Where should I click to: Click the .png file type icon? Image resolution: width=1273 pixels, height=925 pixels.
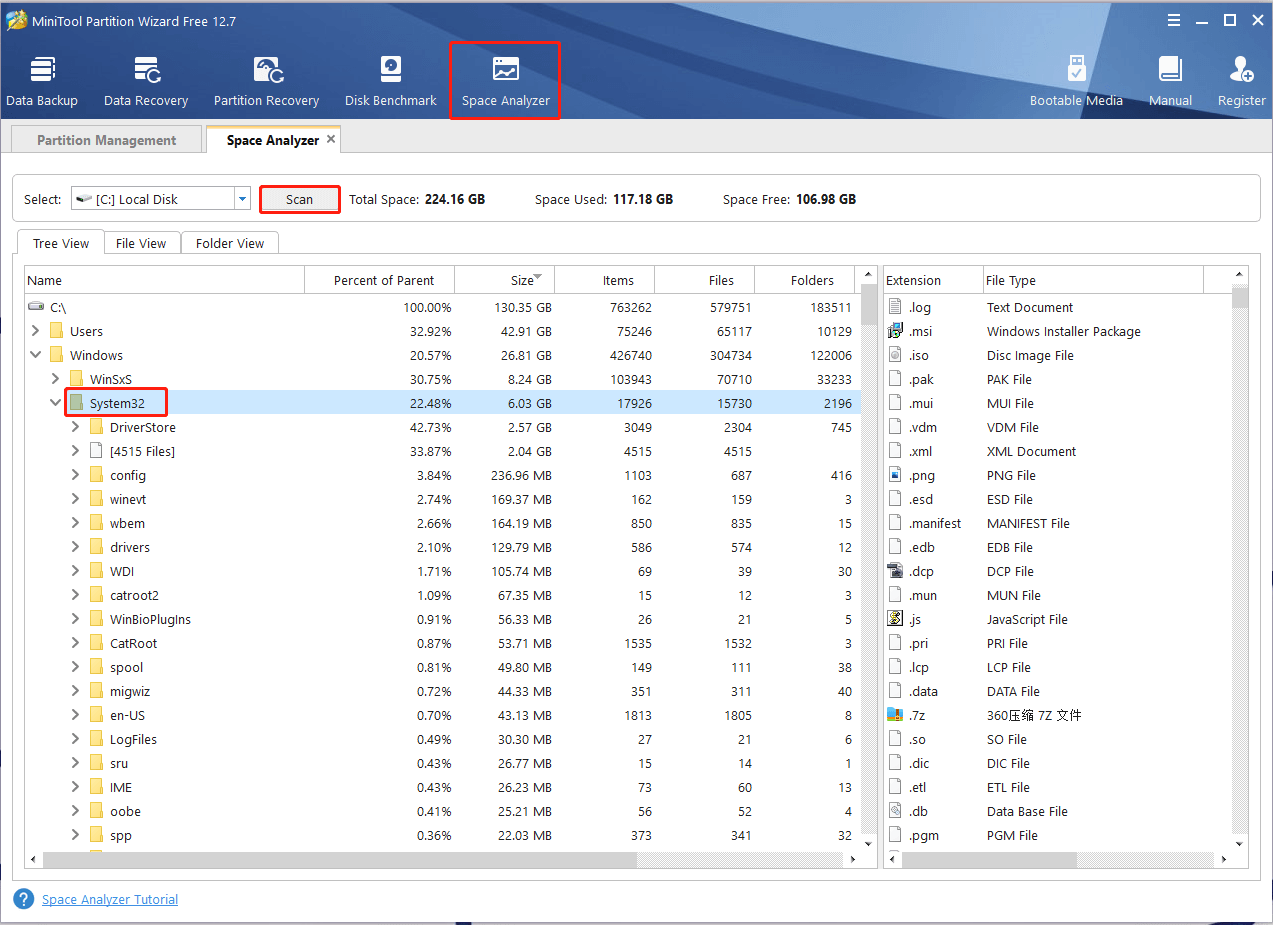[x=895, y=475]
